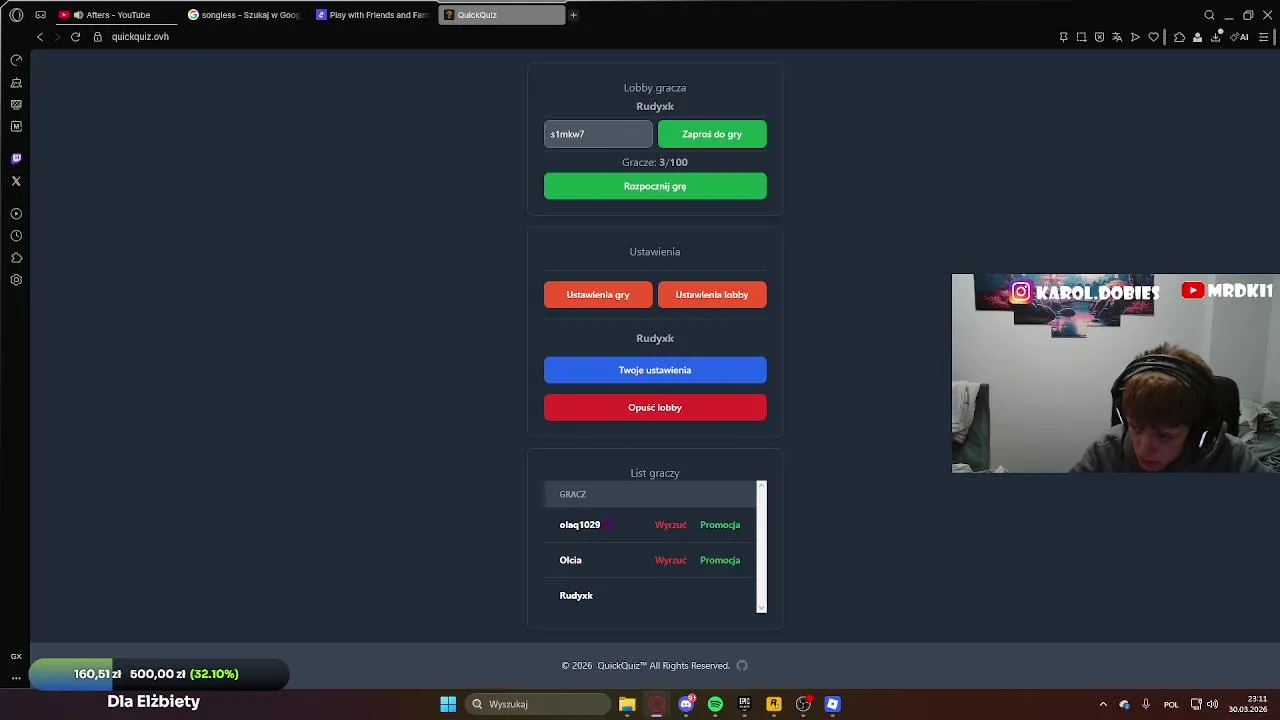Open the ad blocker shield icon

pos(1099,37)
